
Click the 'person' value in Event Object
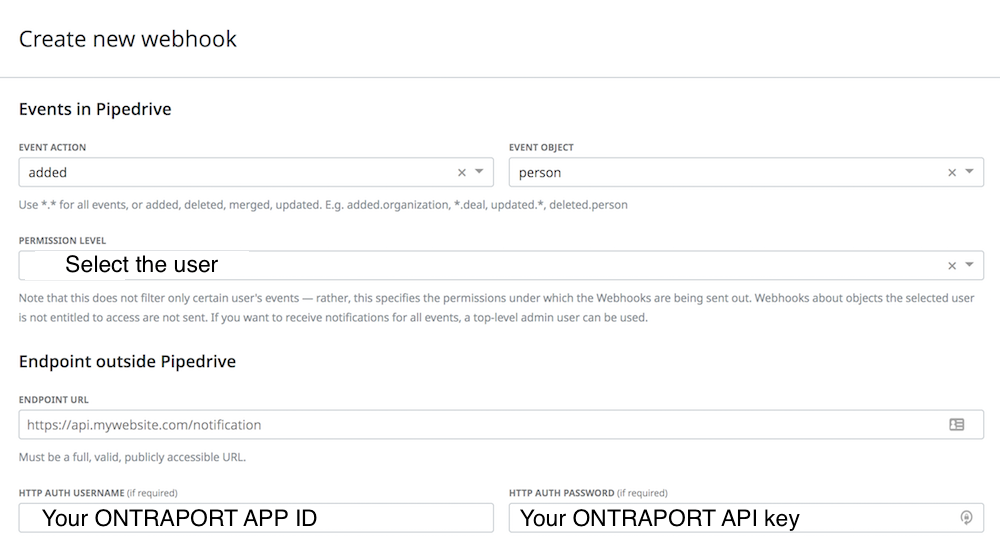(x=540, y=173)
